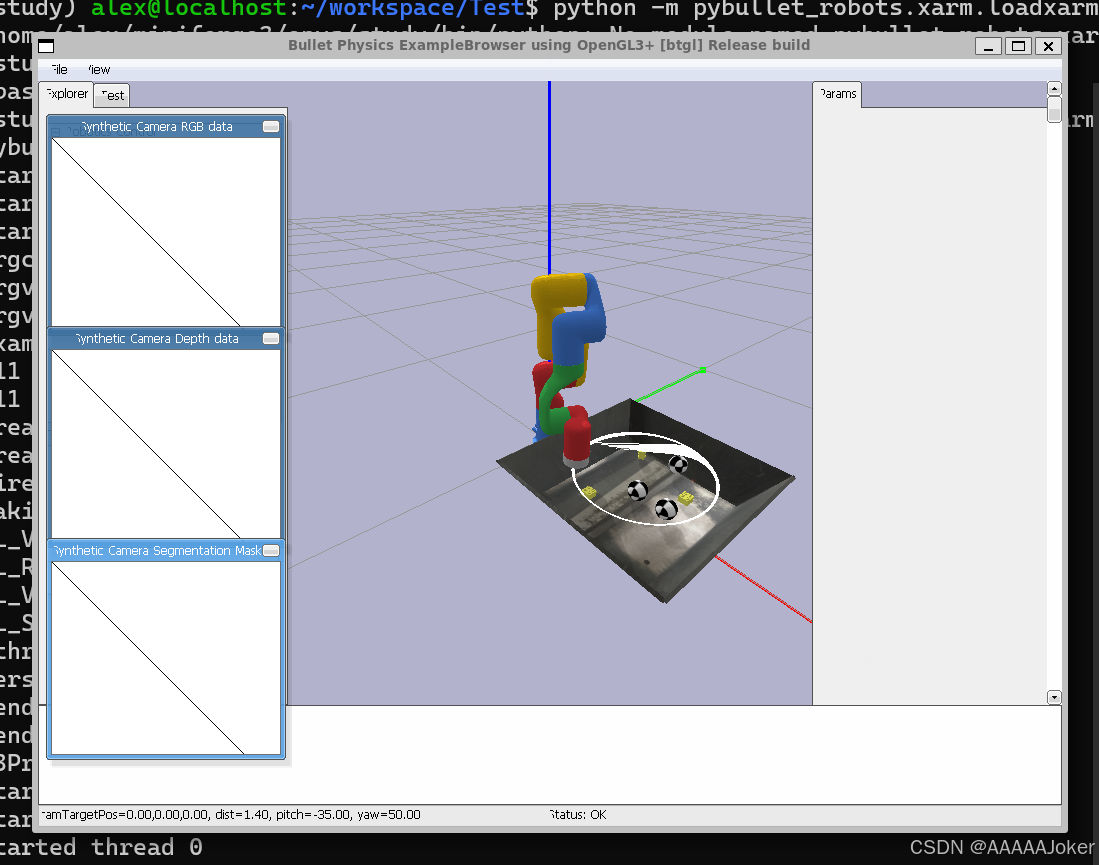Switch to the Test tab
The height and width of the screenshot is (865, 1099).
111,95
